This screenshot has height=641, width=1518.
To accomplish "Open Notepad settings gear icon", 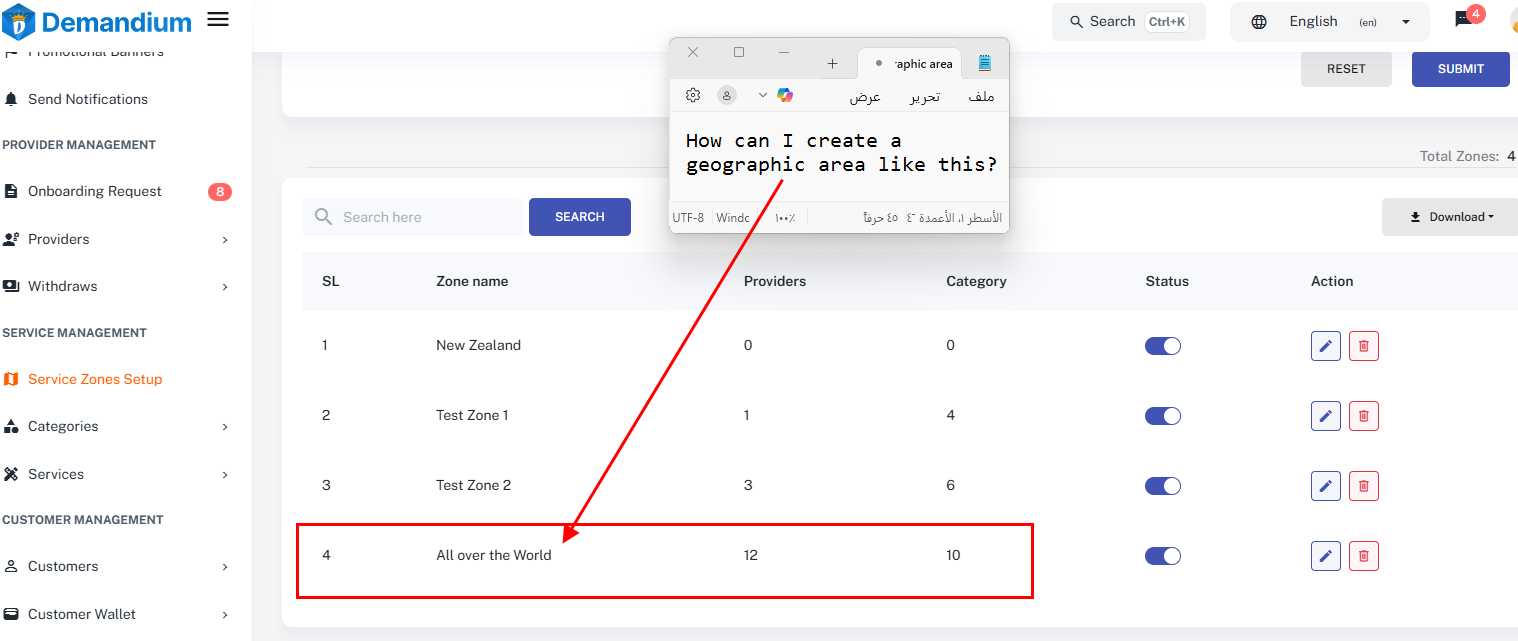I will coord(693,95).
